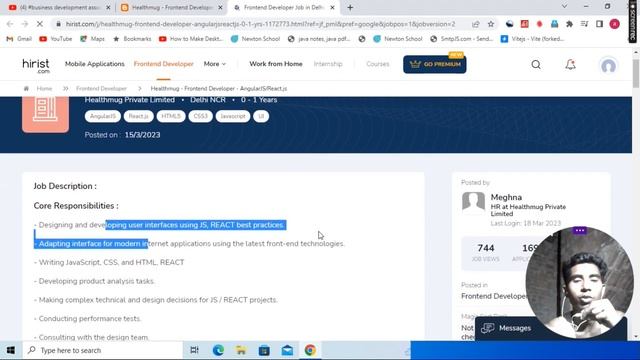Click the three-dot menu on webcam bubble

coord(580,231)
